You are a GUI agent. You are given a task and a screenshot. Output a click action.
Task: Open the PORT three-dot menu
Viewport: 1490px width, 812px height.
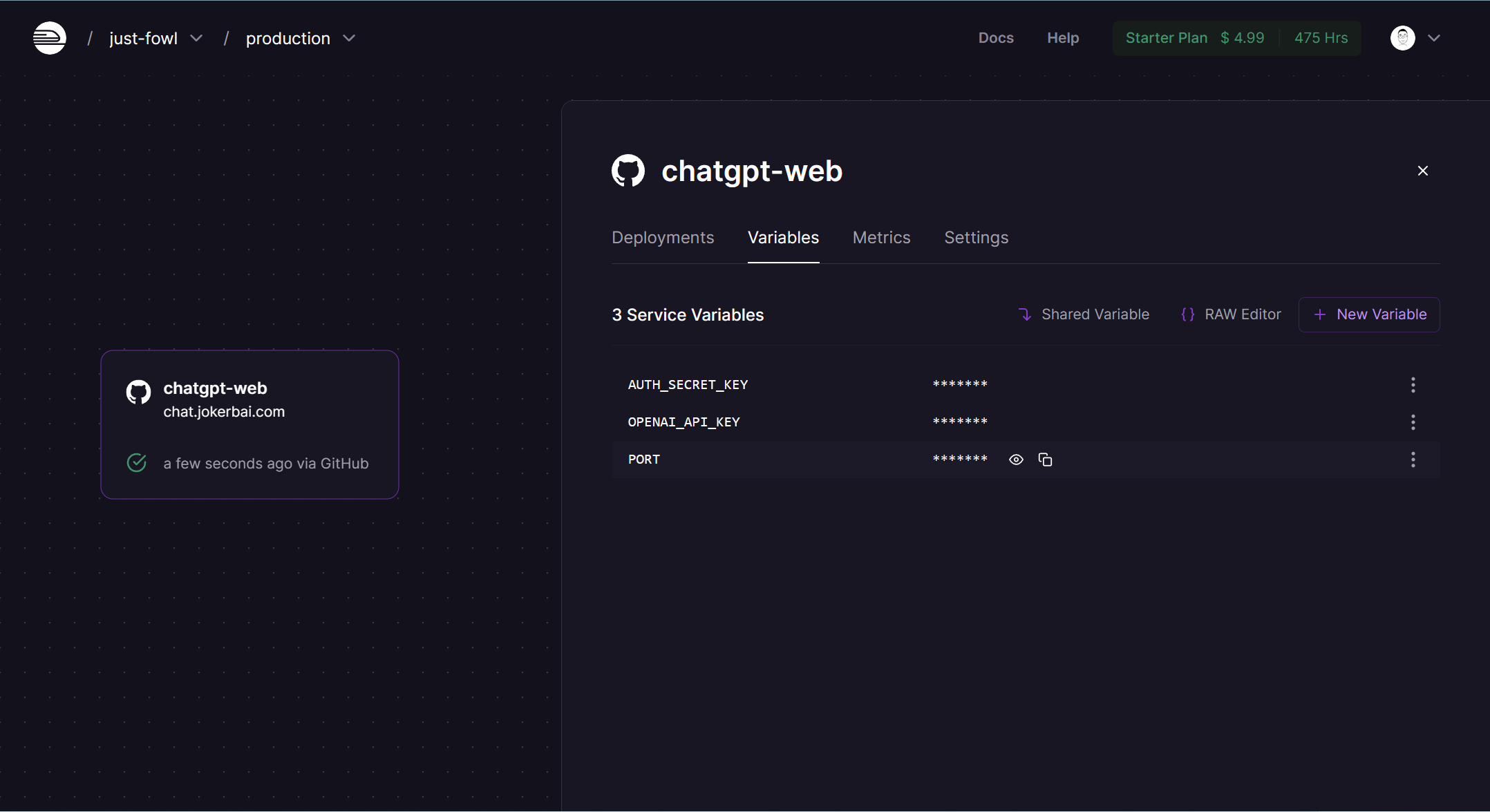(1413, 460)
